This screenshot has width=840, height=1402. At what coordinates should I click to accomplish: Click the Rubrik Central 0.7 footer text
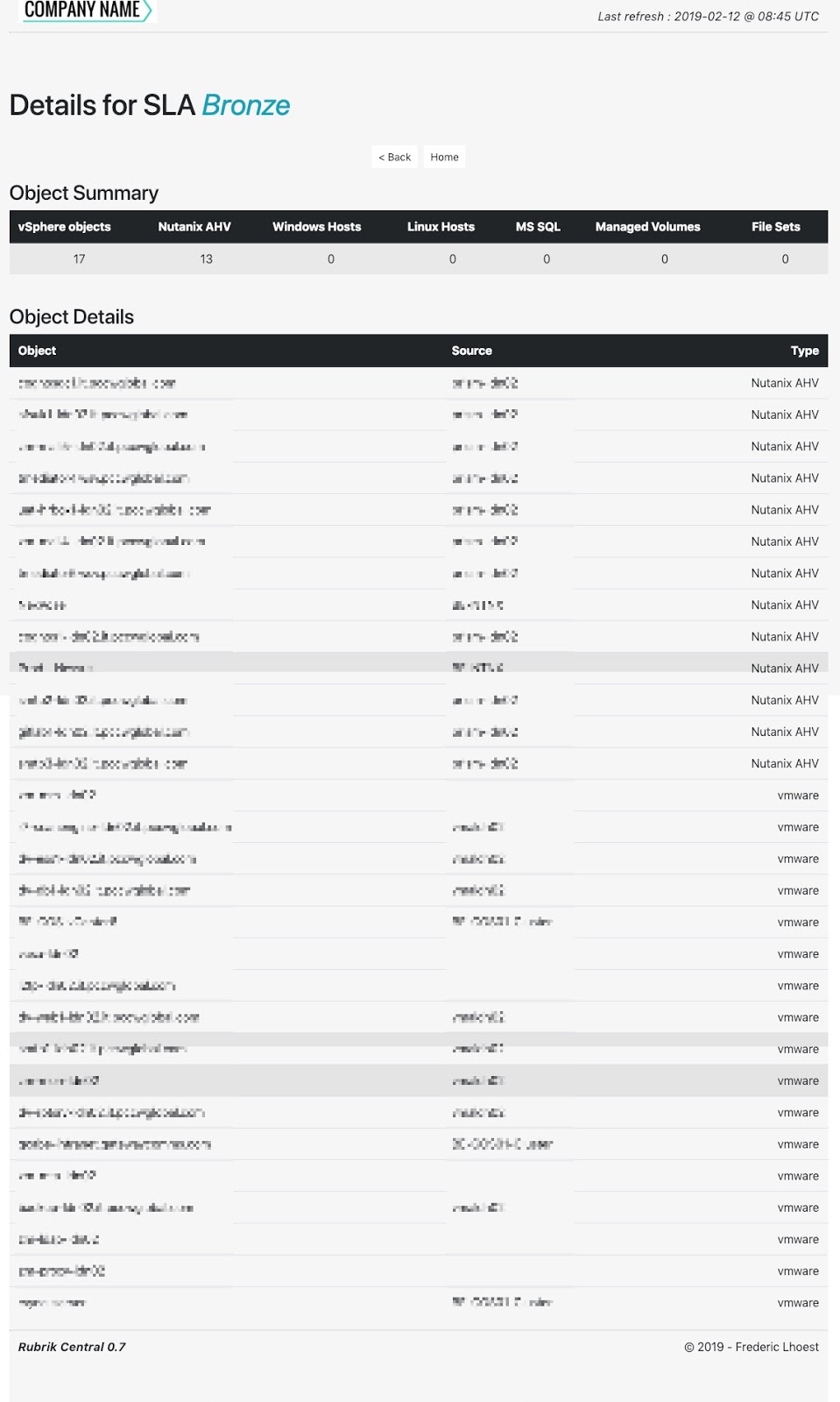(x=72, y=1347)
